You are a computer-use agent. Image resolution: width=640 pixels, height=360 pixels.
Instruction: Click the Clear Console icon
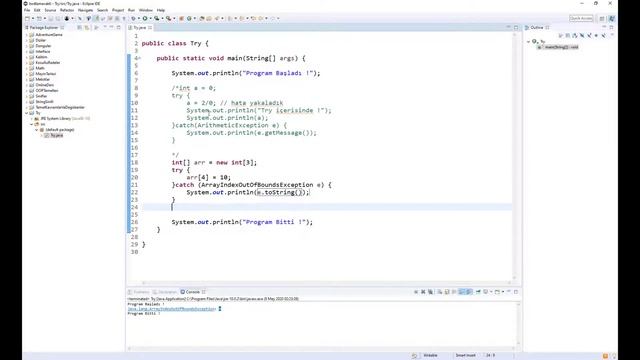440,292
